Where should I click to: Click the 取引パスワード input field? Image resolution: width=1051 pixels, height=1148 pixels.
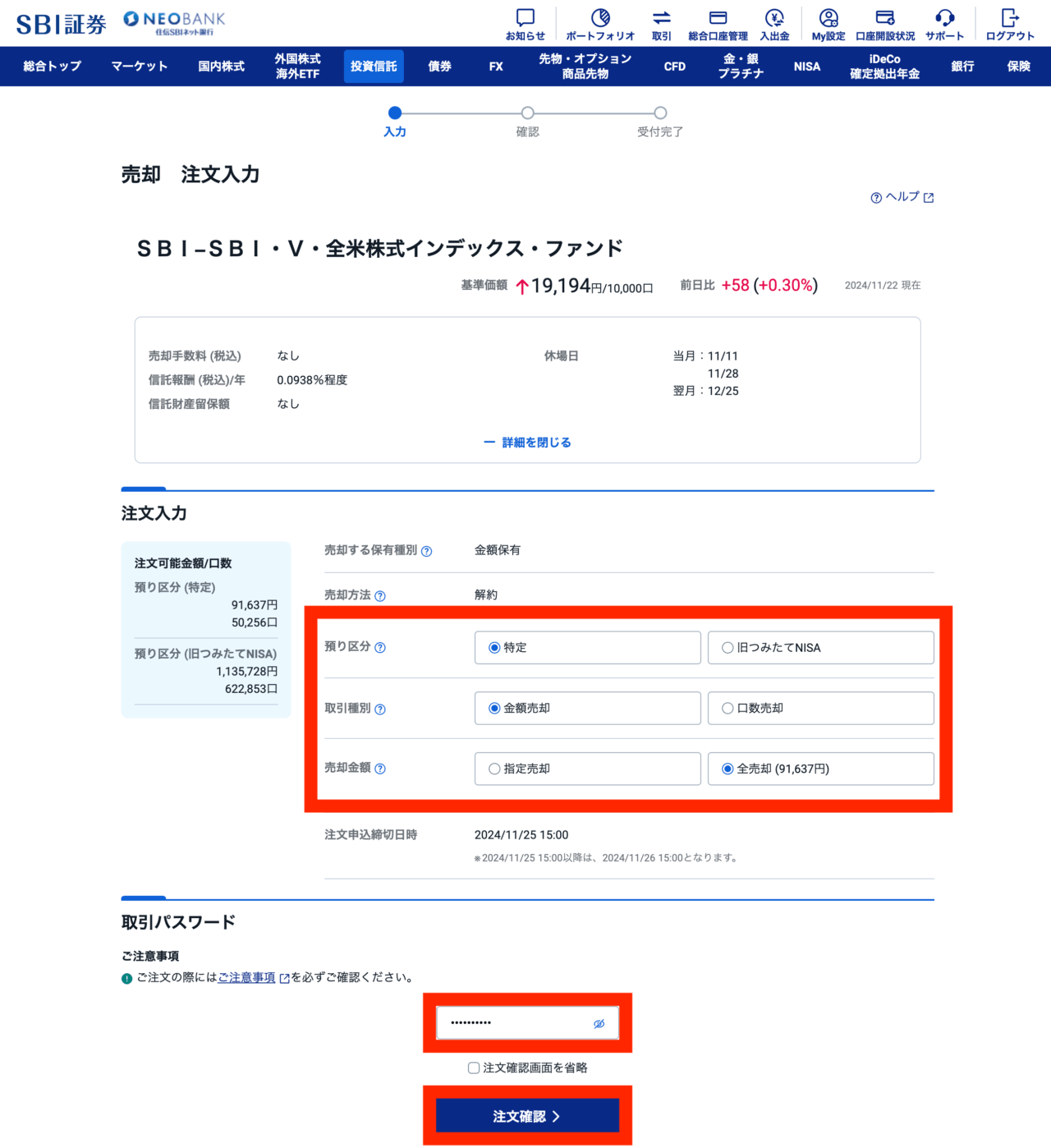pyautogui.click(x=527, y=1023)
